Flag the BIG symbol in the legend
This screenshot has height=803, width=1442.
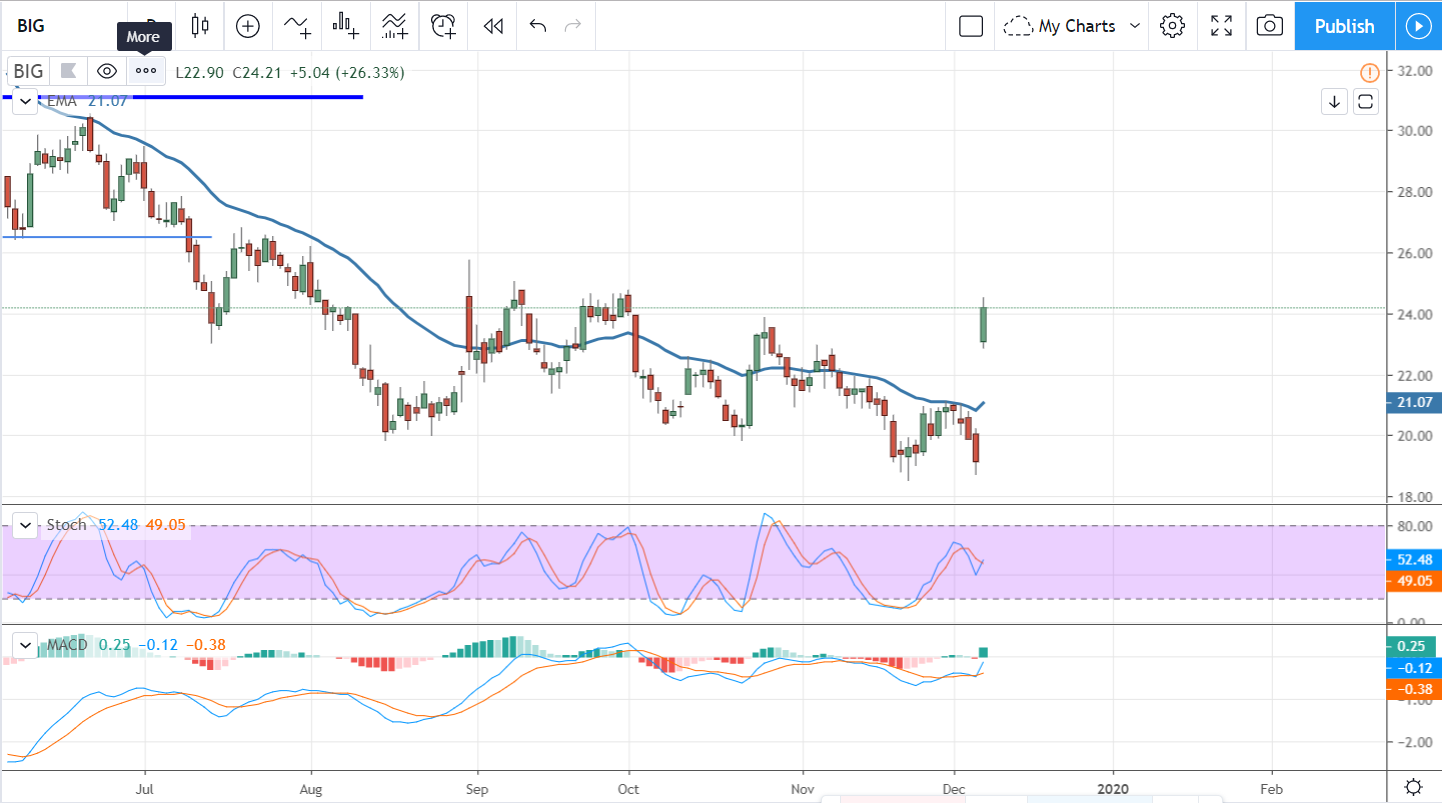(68, 71)
